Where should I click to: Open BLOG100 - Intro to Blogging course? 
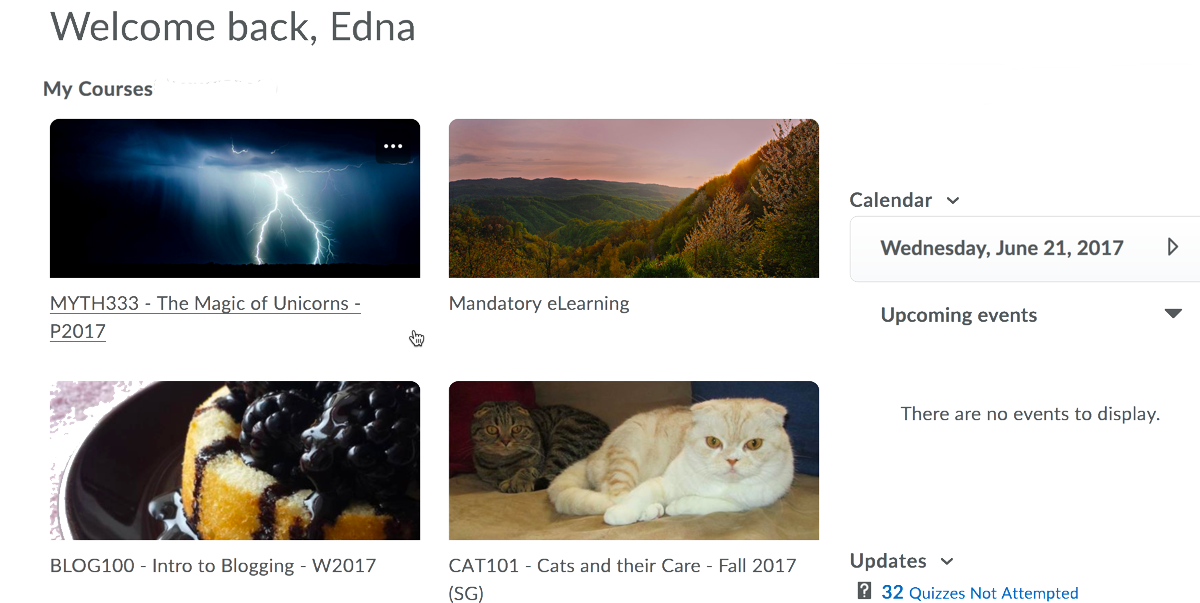(213, 565)
